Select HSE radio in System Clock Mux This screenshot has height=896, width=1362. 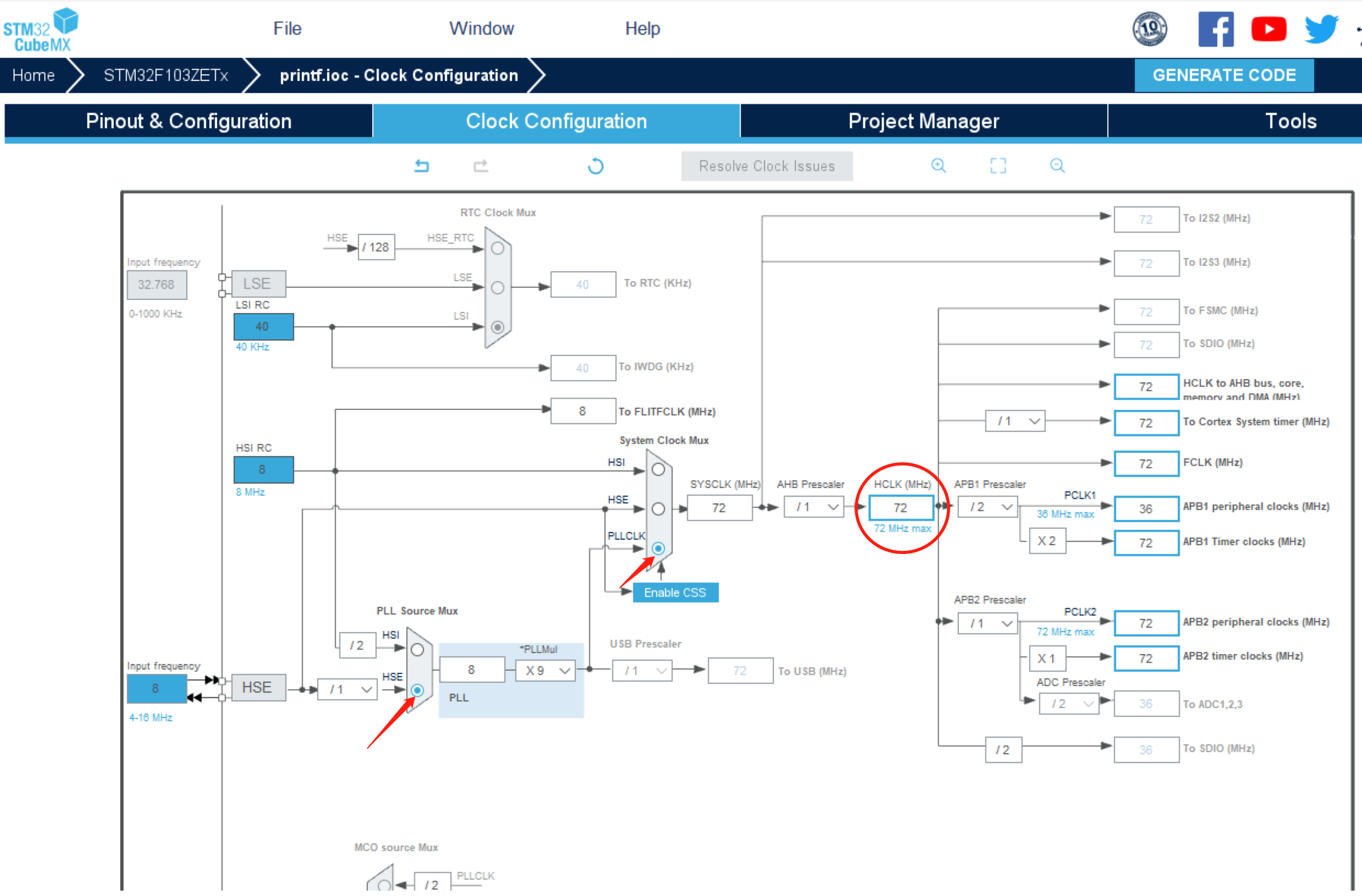click(658, 509)
